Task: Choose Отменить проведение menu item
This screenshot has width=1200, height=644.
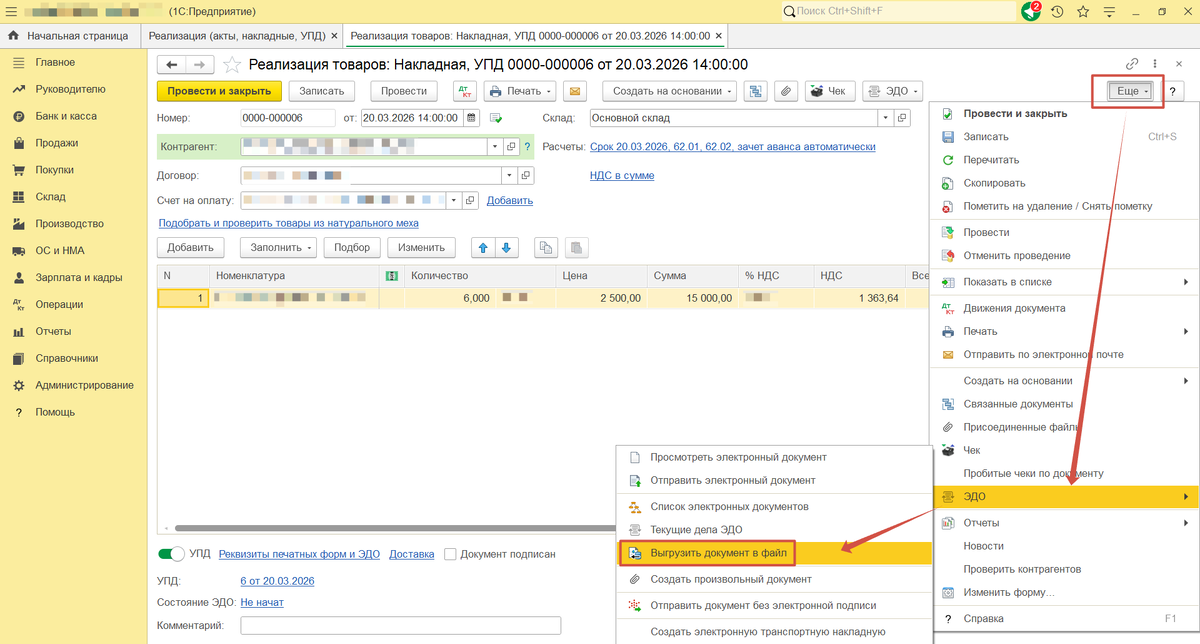Action: [1065, 255]
